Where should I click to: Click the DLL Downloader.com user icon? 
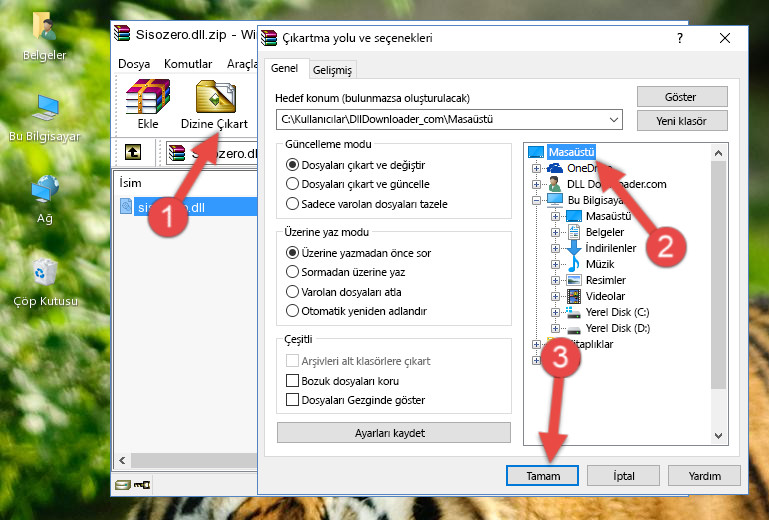[555, 184]
